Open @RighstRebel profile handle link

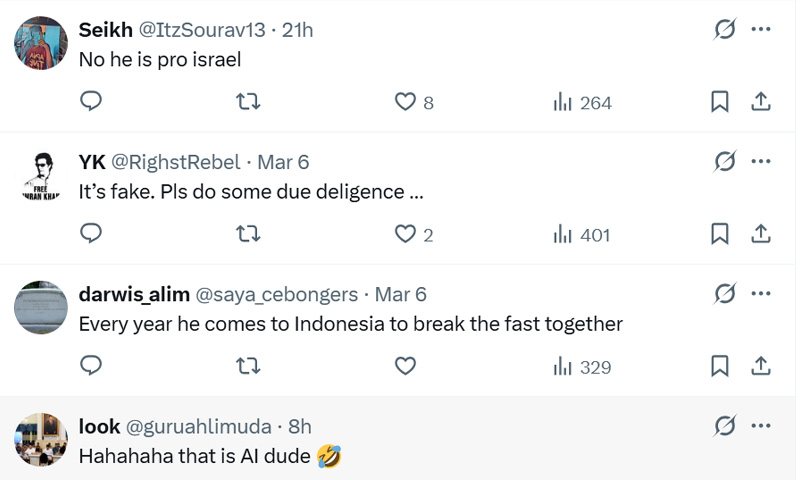(x=176, y=162)
